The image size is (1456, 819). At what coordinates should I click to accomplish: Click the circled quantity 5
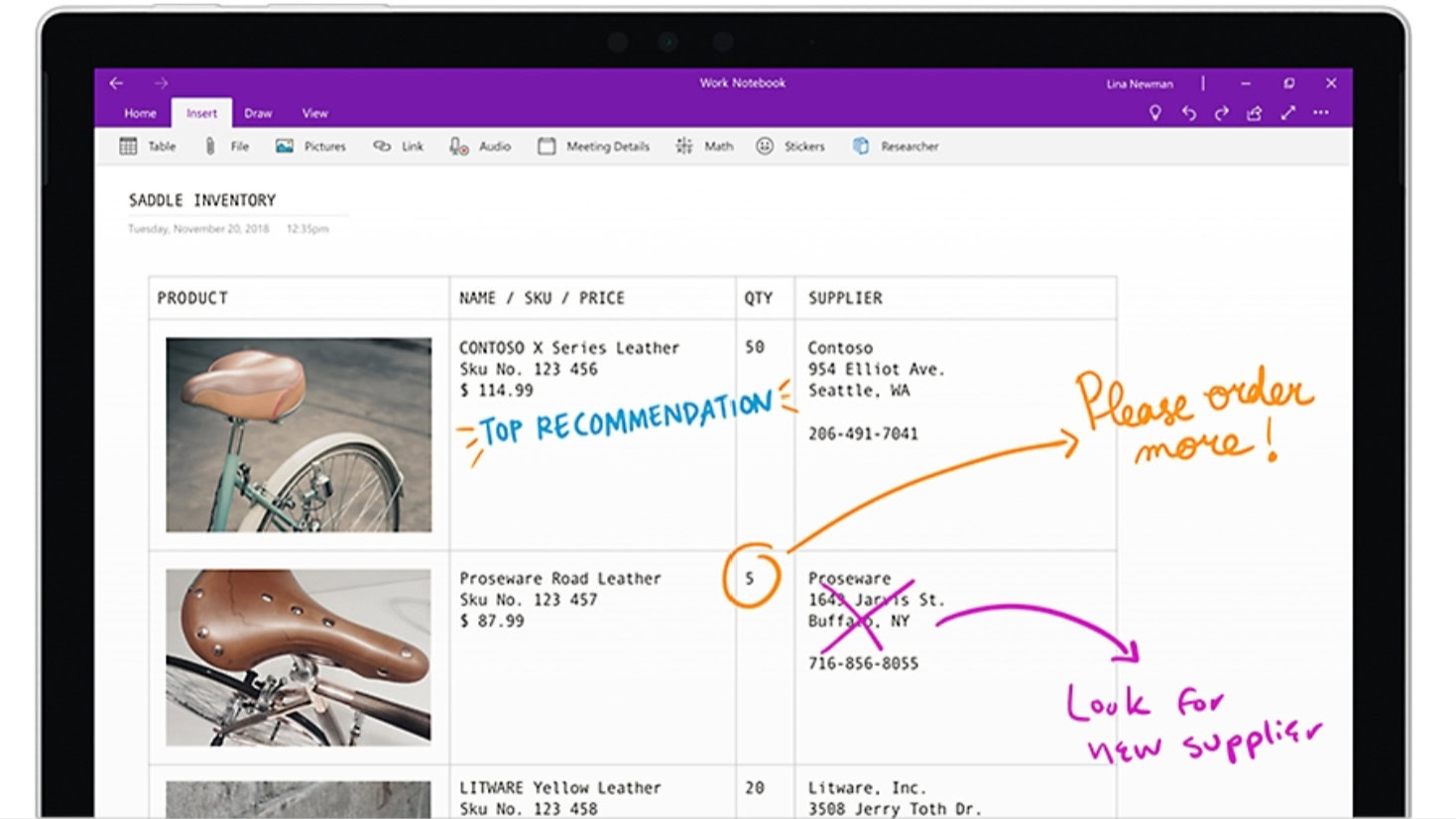click(750, 578)
